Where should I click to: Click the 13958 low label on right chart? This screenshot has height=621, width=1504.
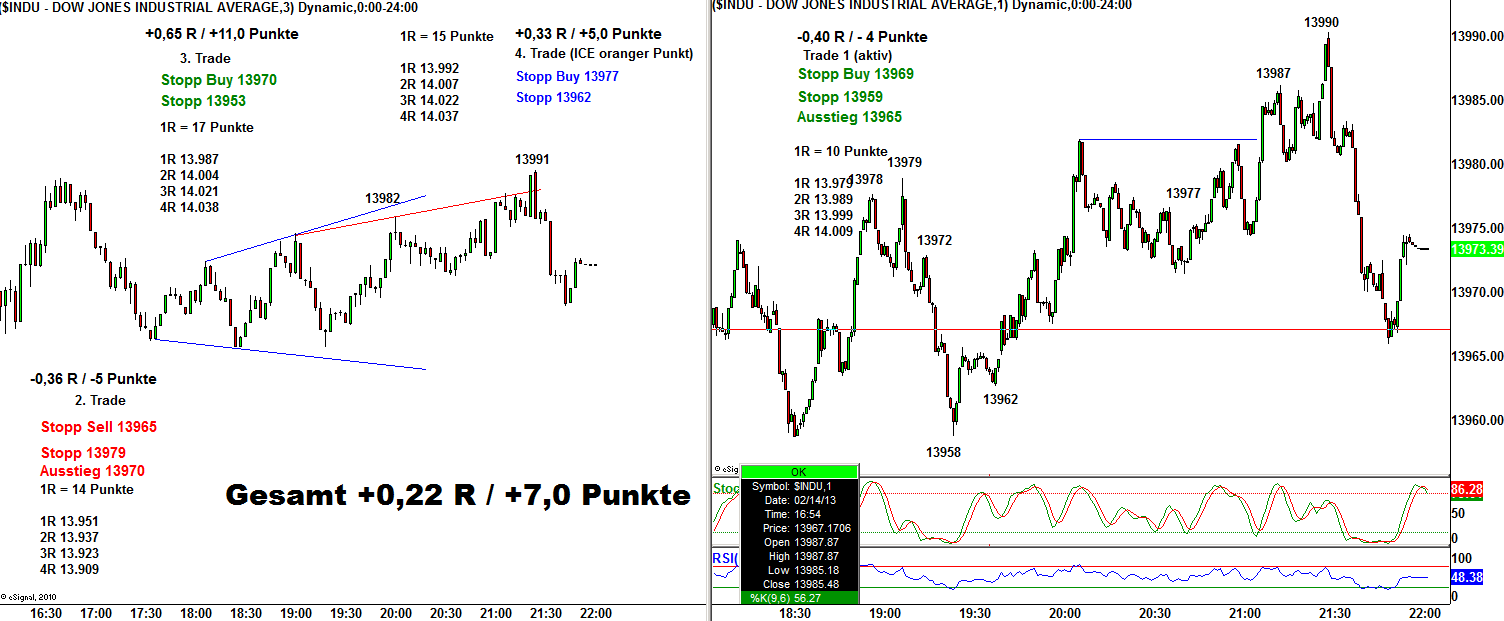point(943,452)
